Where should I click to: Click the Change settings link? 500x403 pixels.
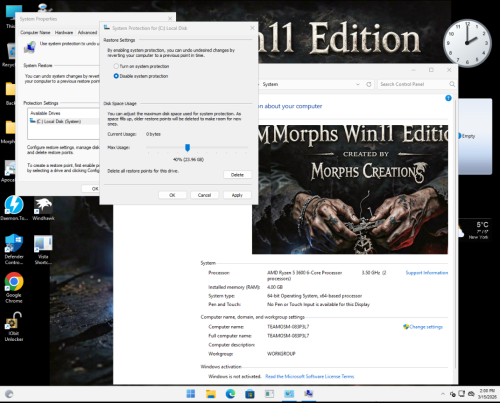pyautogui.click(x=426, y=327)
